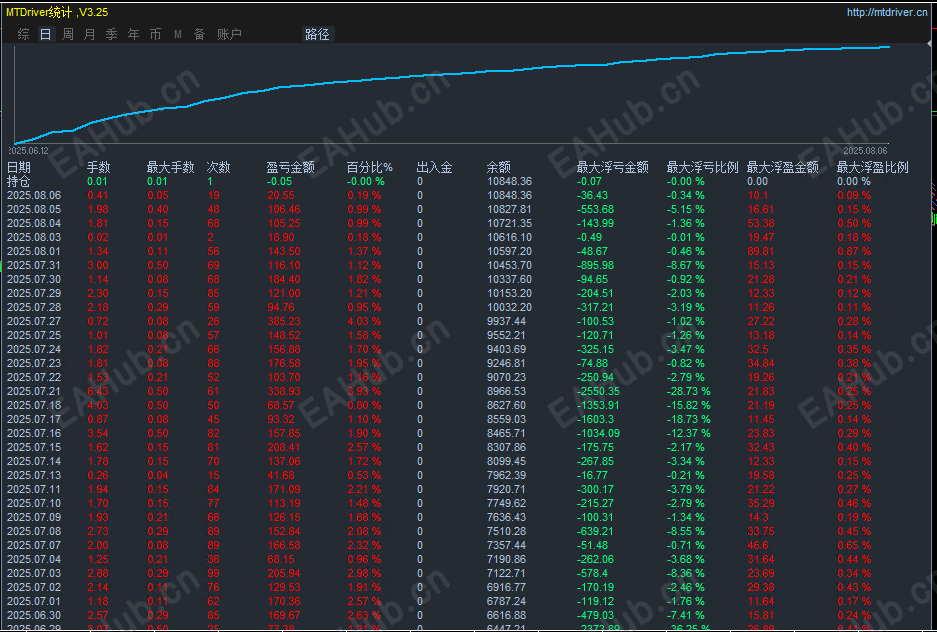Click the 10848.36 balance in the 持仓 row

[x=509, y=181]
